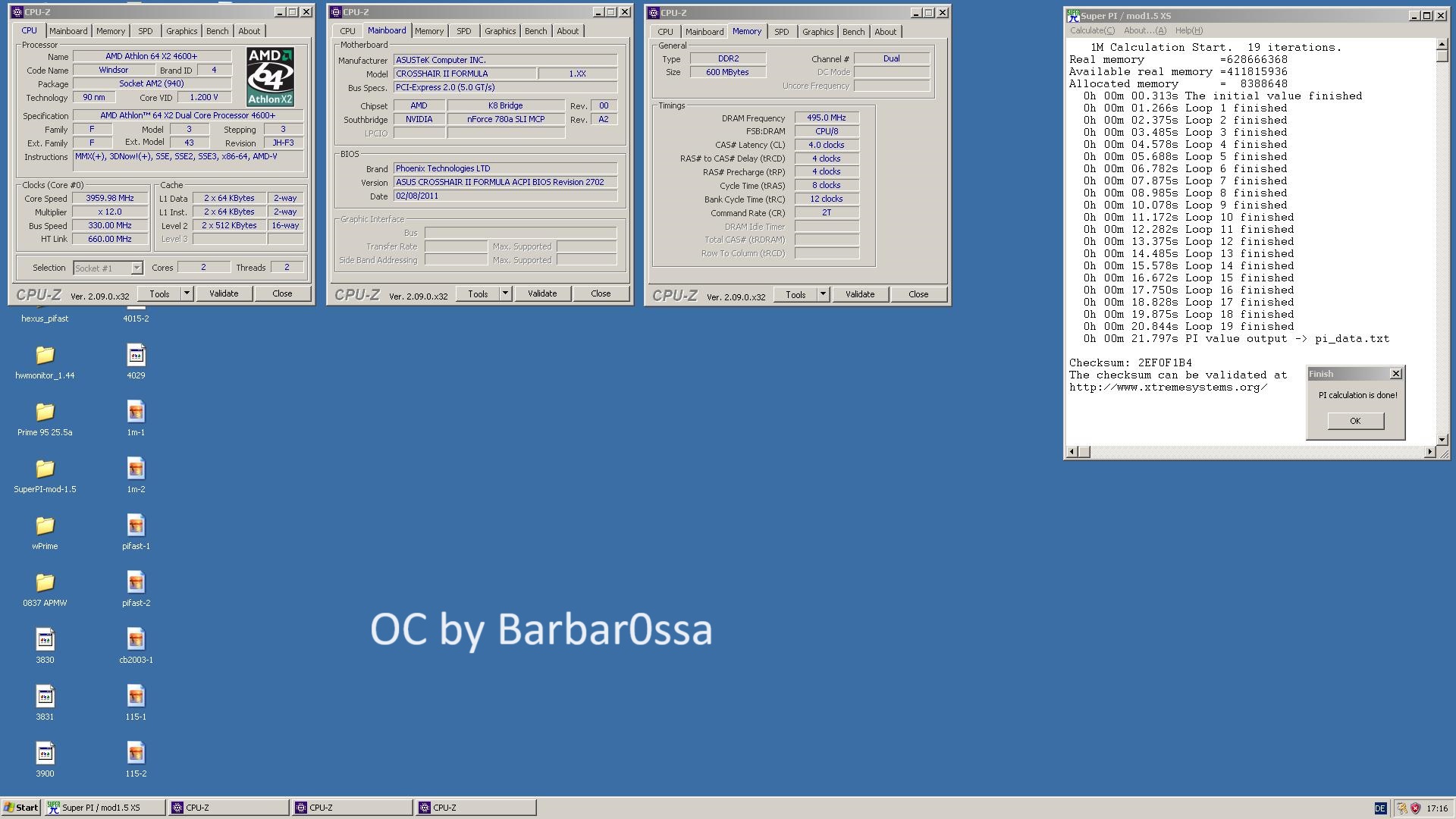Open the Help menu in Super PI
Viewport: 1456px width, 819px height.
(1188, 30)
